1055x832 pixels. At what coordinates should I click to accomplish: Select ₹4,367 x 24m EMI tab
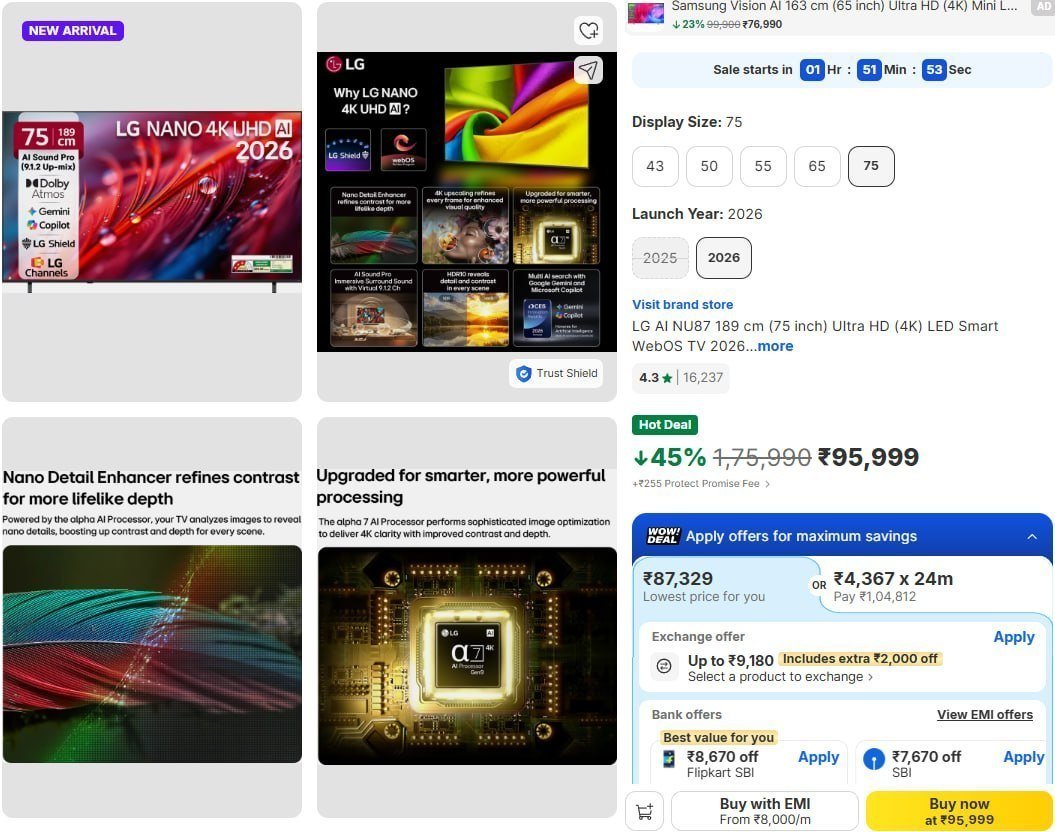pyautogui.click(x=935, y=587)
